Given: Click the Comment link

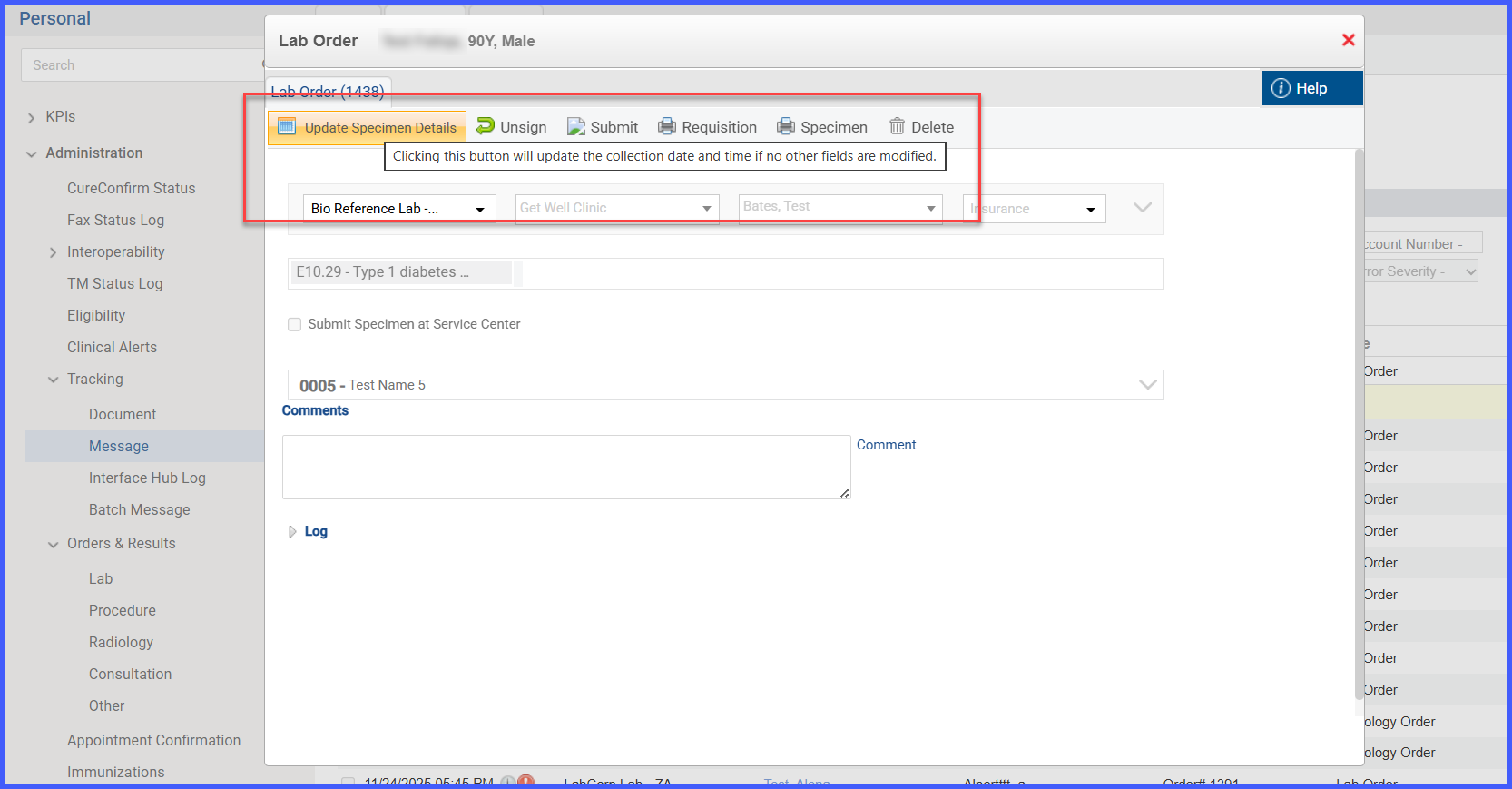Looking at the screenshot, I should [x=886, y=445].
